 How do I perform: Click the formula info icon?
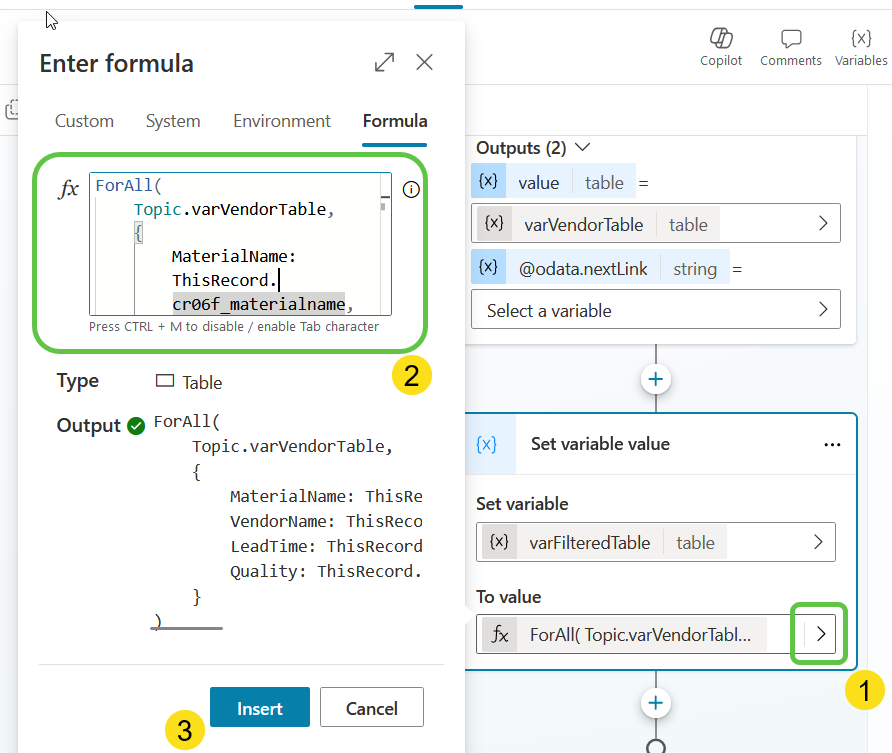(410, 189)
